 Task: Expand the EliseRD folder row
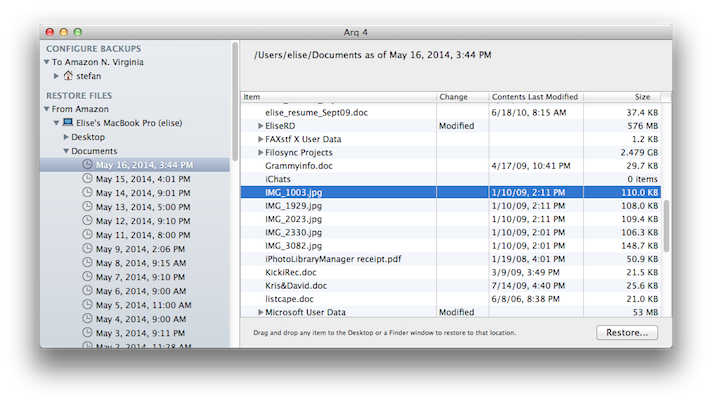[261, 126]
